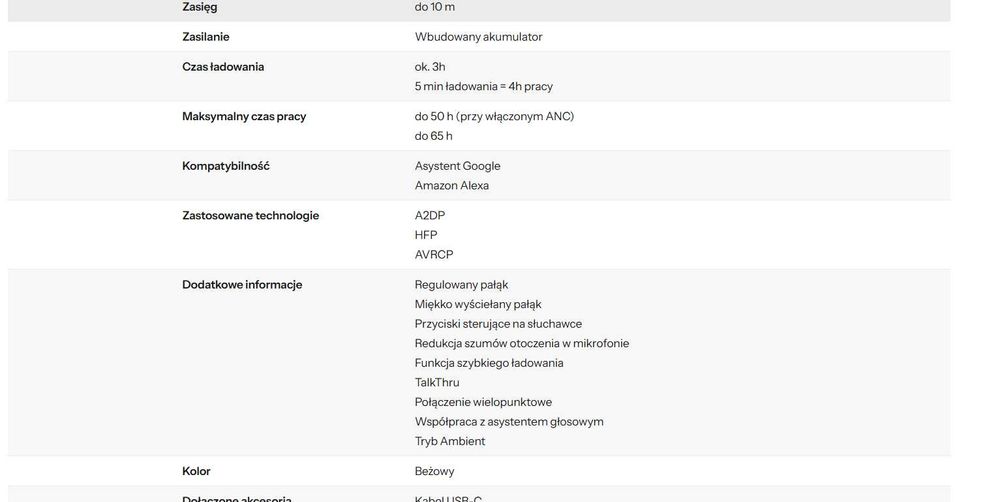The width and height of the screenshot is (1000, 502).
Task: Click the "AVRCP" technology entry
Action: 434,254
